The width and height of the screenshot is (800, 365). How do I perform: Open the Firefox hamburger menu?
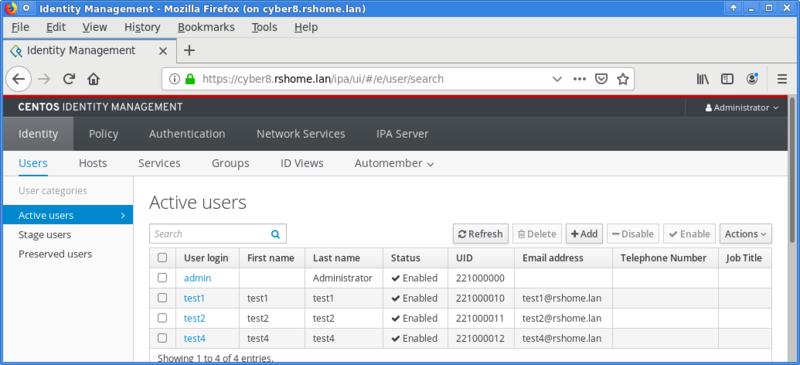point(782,79)
